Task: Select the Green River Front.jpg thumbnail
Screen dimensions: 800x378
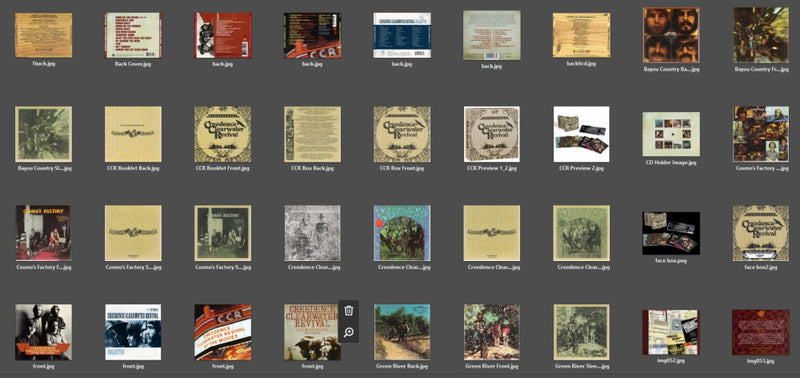Action: [x=492, y=332]
